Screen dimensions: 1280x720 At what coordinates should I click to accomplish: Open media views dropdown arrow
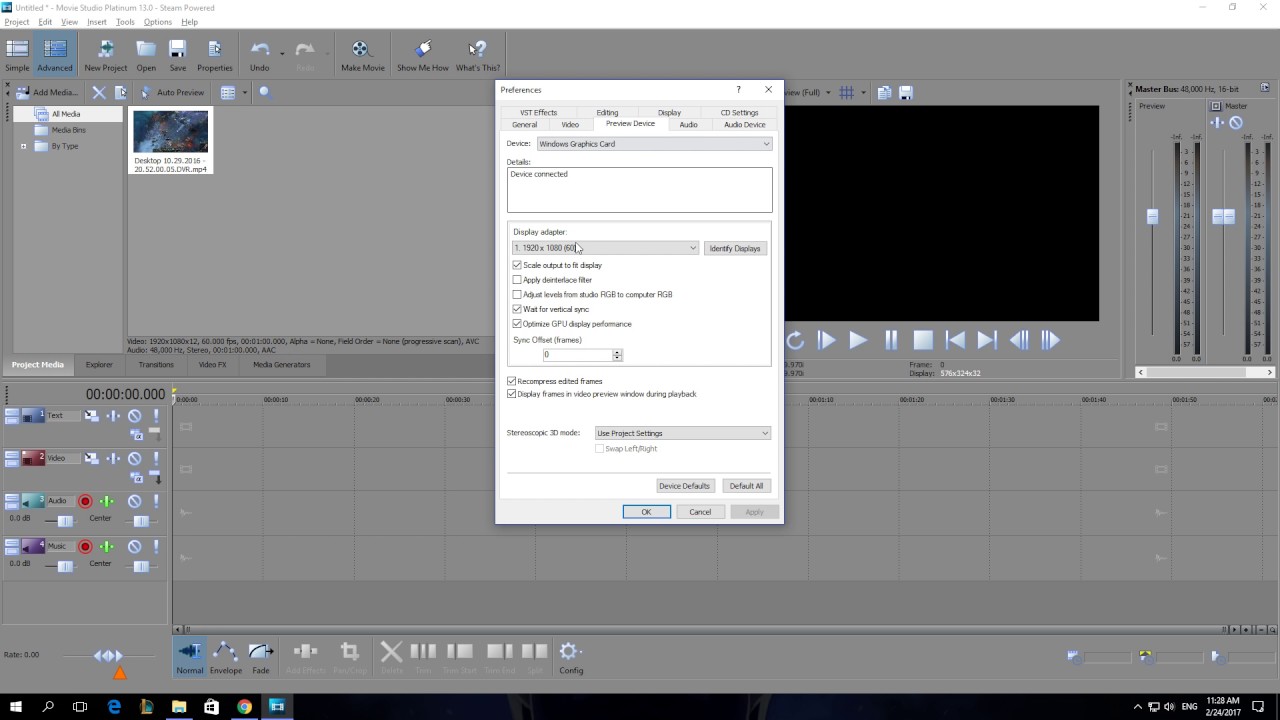pos(244,93)
